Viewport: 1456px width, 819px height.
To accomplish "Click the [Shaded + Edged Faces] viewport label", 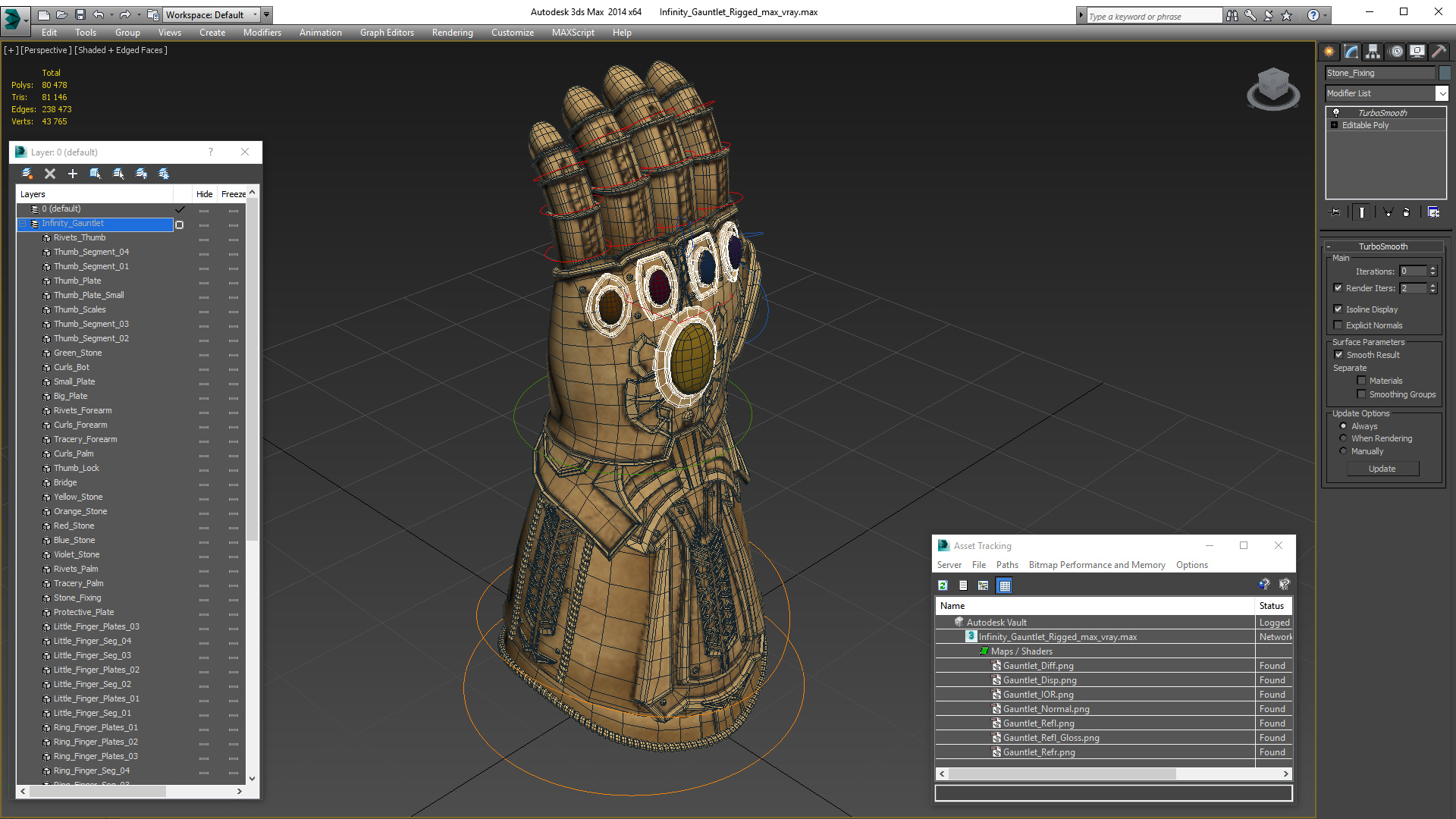I will [x=121, y=50].
